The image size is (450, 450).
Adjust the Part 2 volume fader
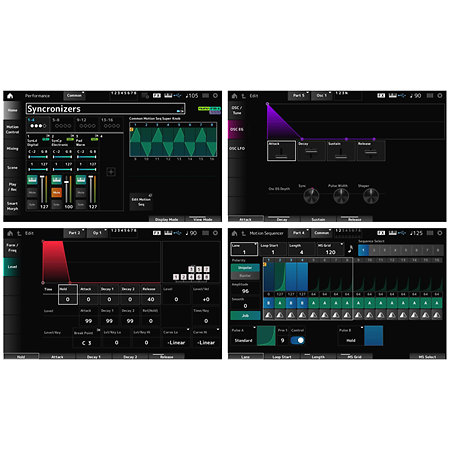coord(66,189)
